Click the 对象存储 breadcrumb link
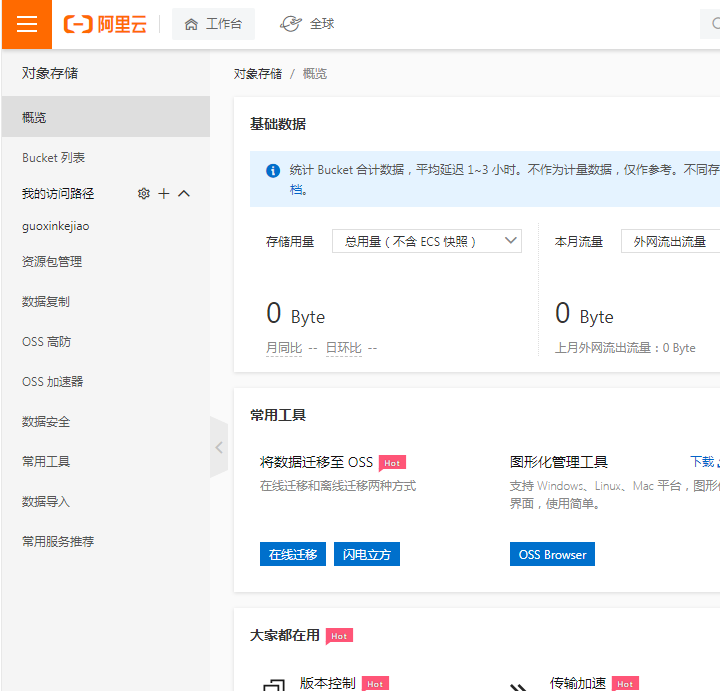720x691 pixels. 258,74
